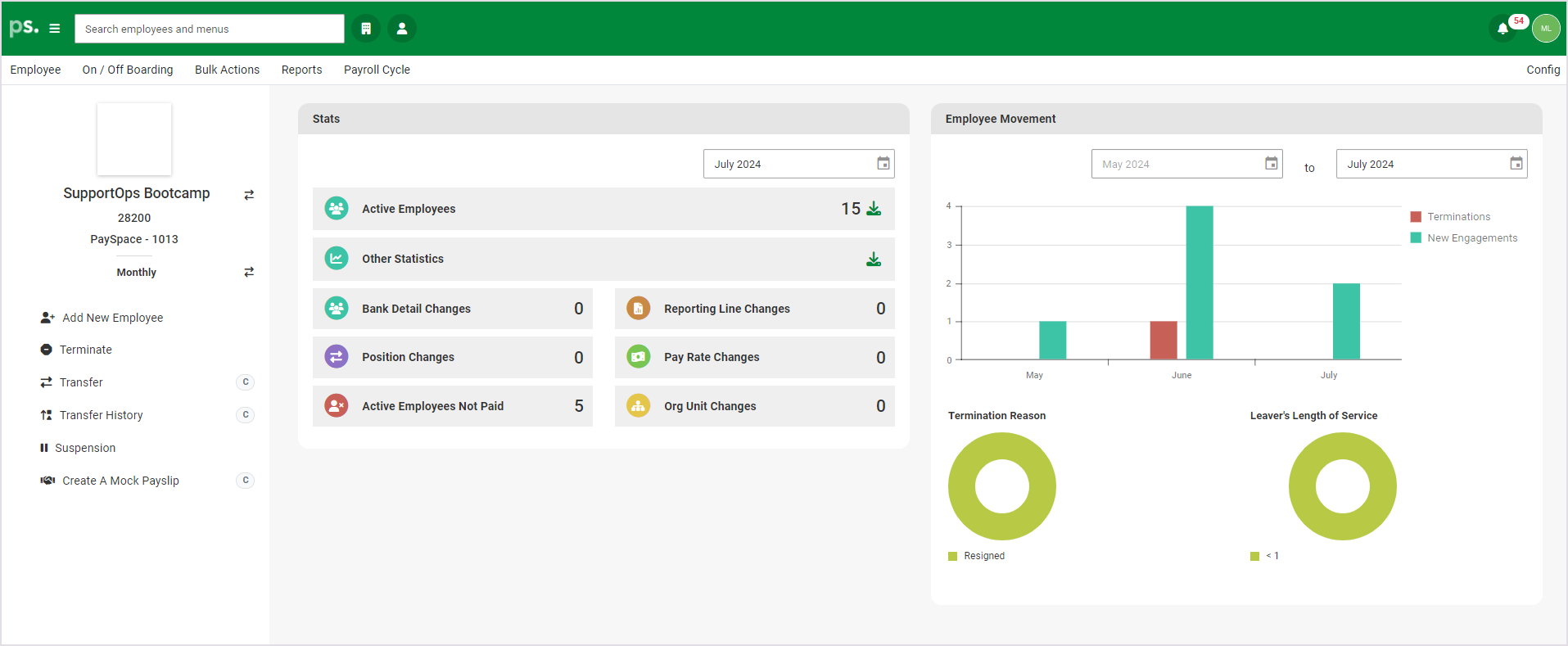1568x646 pixels.
Task: Open the notifications bell
Action: click(1502, 29)
